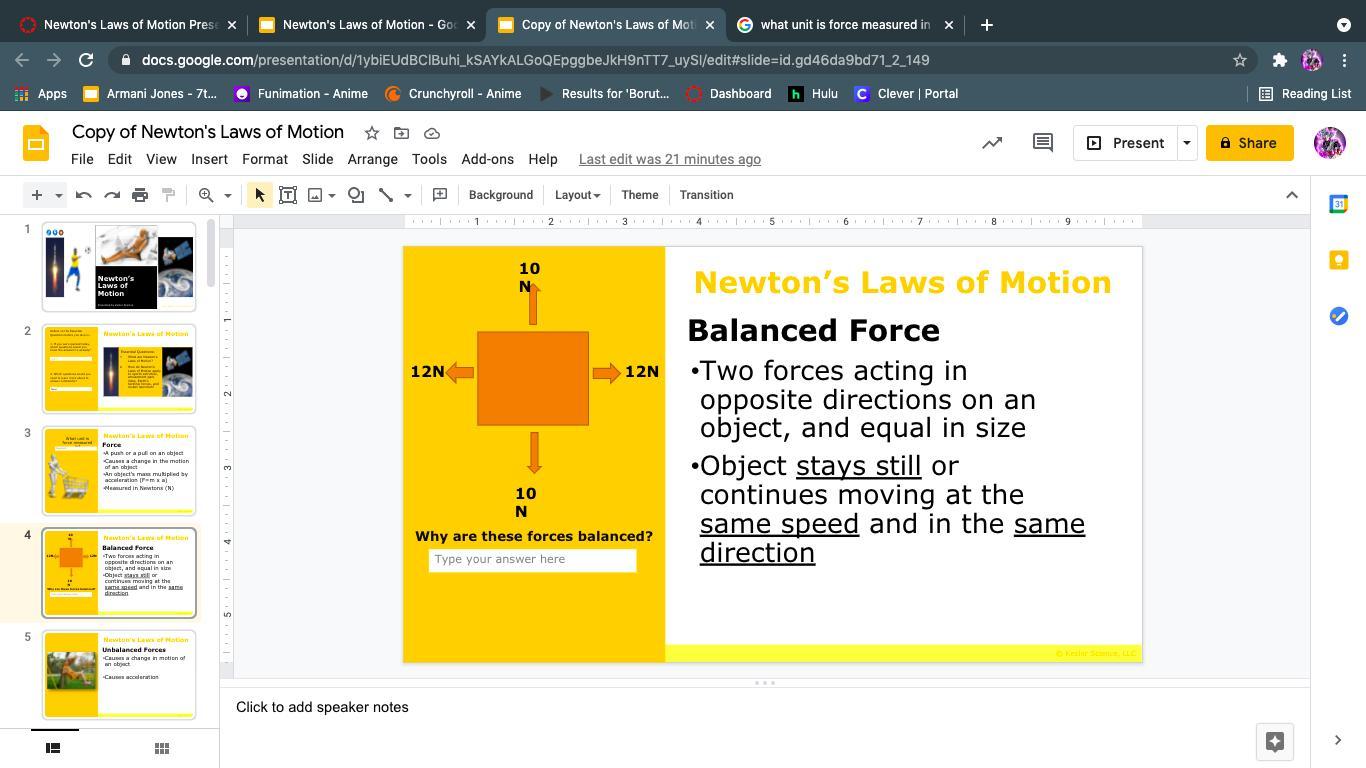Screen dimensions: 1366x768
Task: Select the Text box tool
Action: tap(288, 195)
